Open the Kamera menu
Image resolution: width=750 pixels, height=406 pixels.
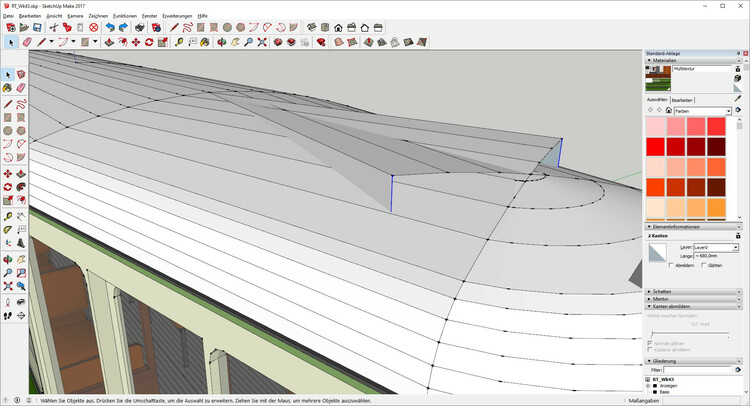tap(75, 16)
